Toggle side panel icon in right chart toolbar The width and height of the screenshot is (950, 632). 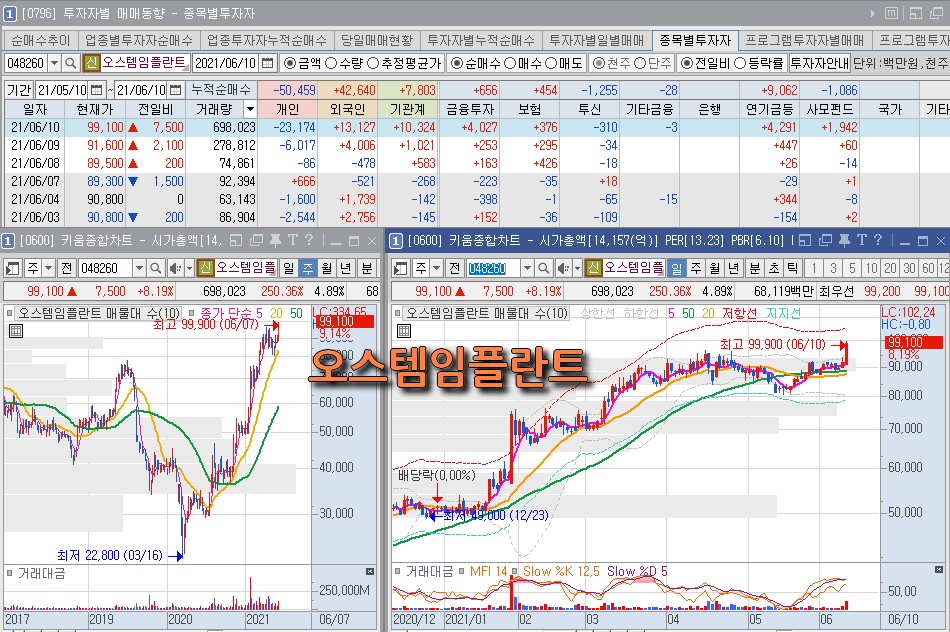pos(400,268)
